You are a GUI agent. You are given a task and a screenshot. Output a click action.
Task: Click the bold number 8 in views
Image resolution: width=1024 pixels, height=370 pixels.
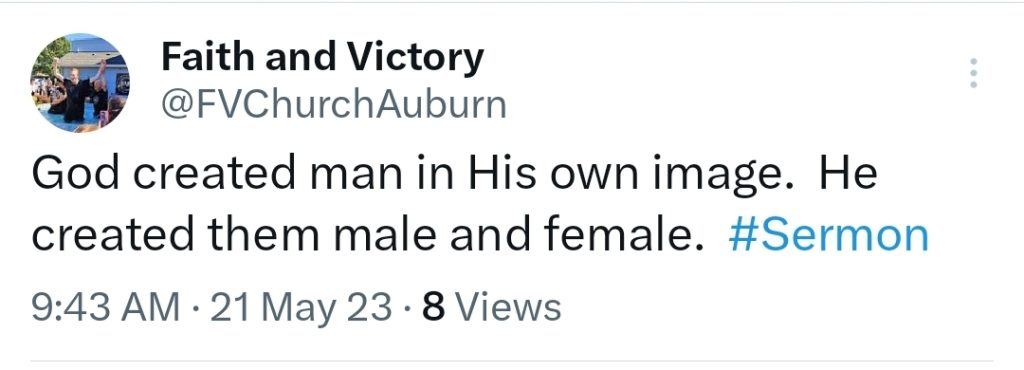433,307
